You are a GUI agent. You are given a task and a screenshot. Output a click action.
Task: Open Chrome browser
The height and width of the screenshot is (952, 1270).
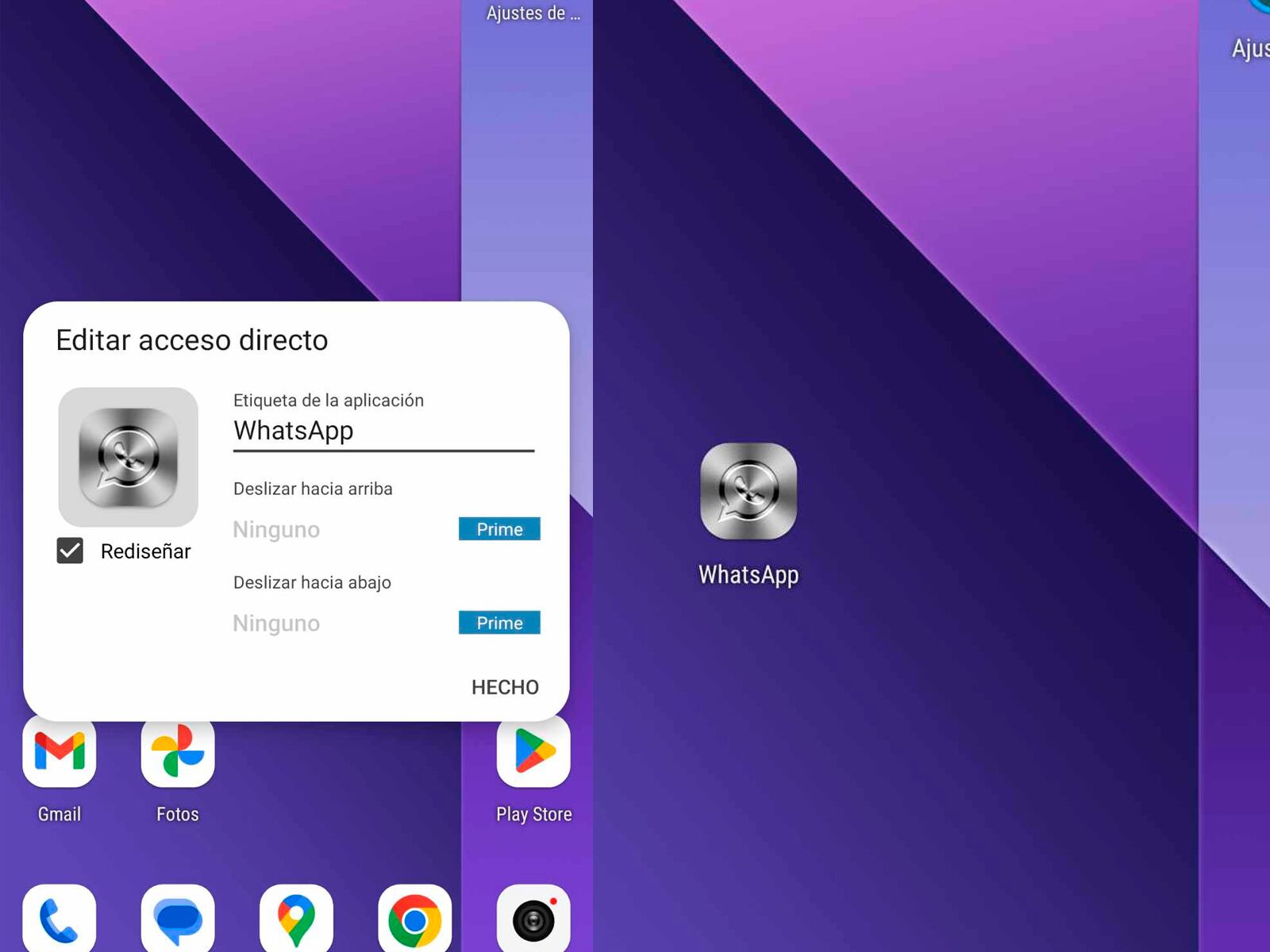coord(414,916)
